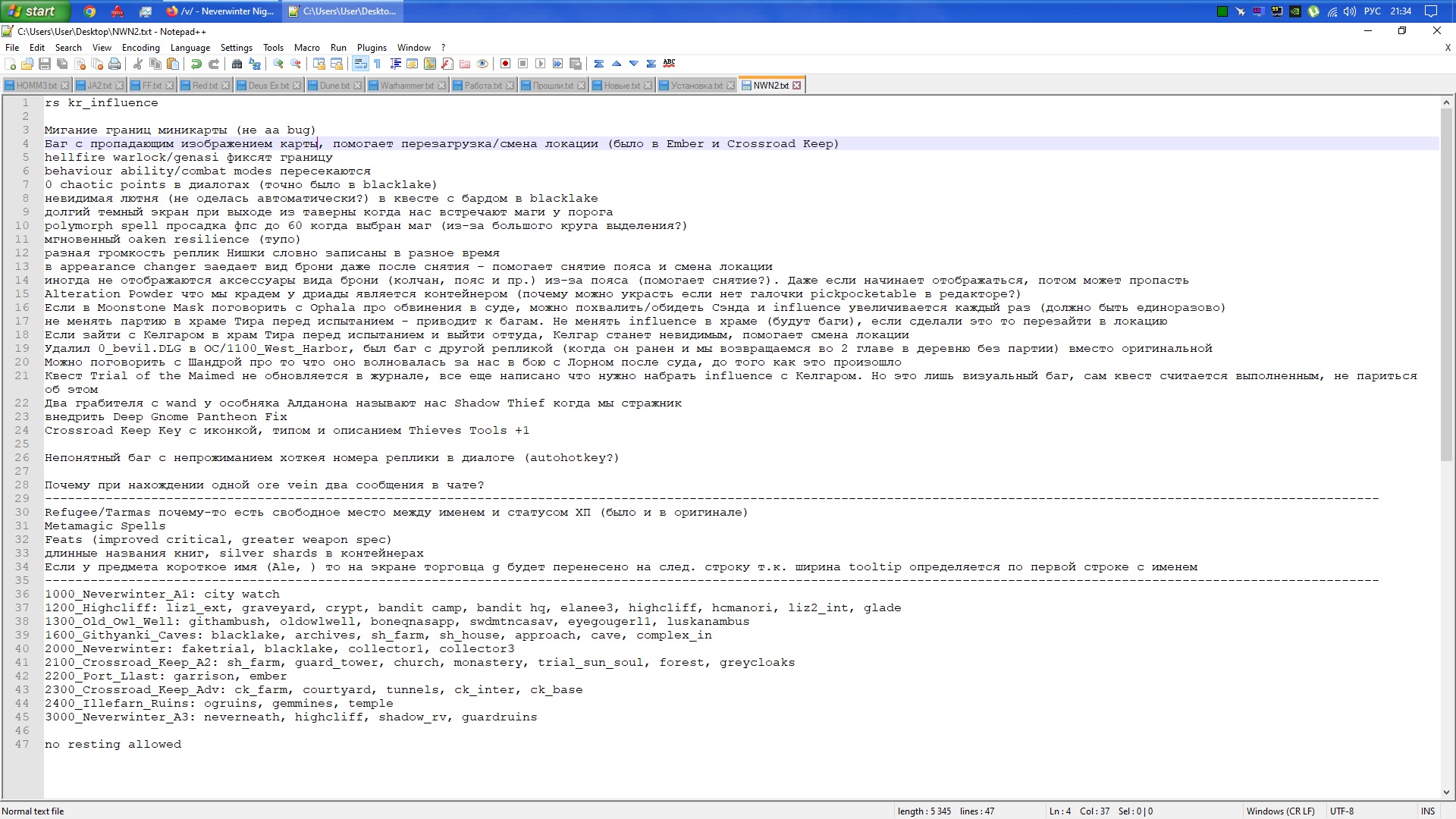Click the Print icon in toolbar
Screen dimensions: 1456x819
[x=115, y=64]
